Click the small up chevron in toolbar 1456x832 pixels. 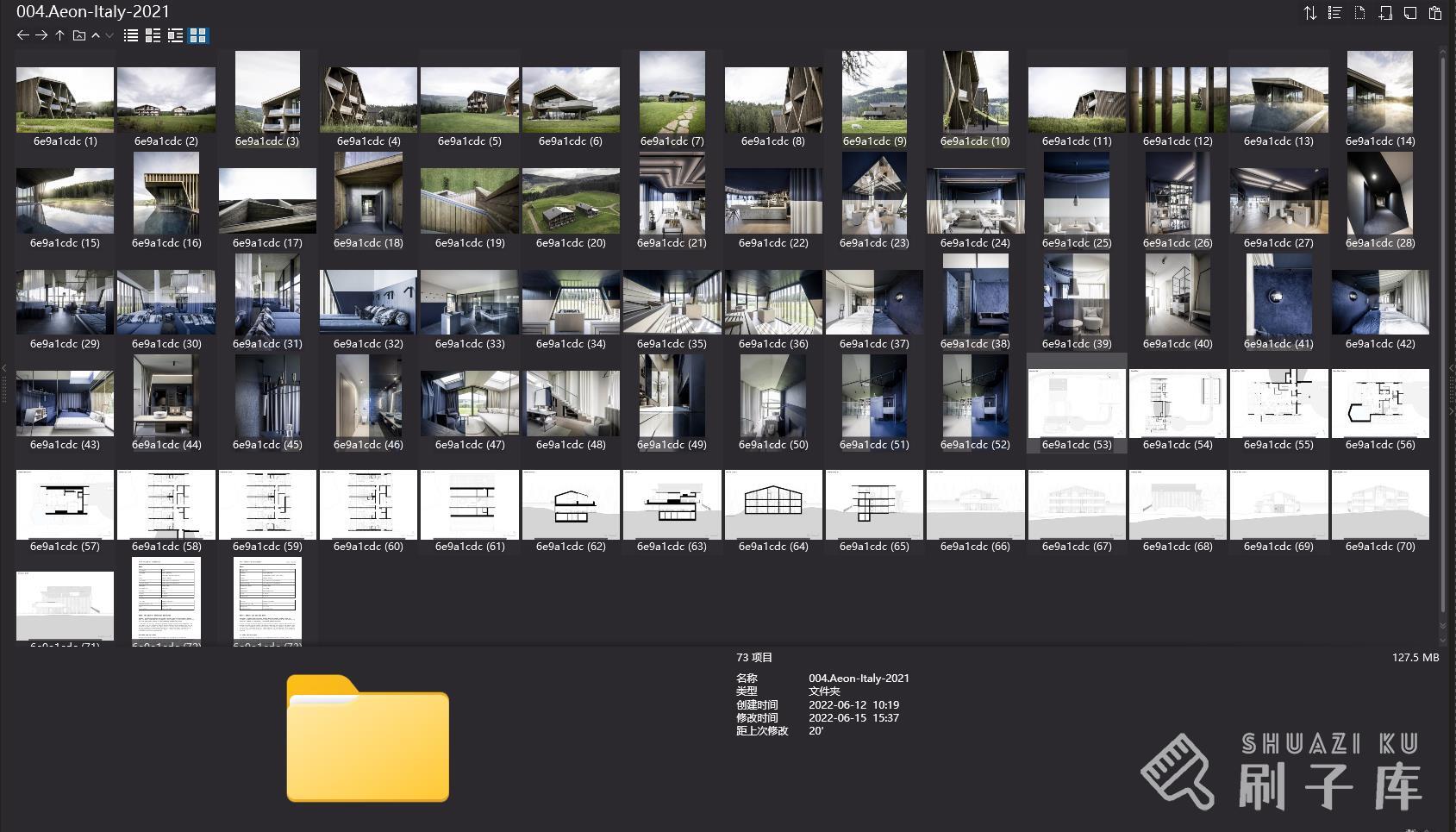pyautogui.click(x=96, y=35)
